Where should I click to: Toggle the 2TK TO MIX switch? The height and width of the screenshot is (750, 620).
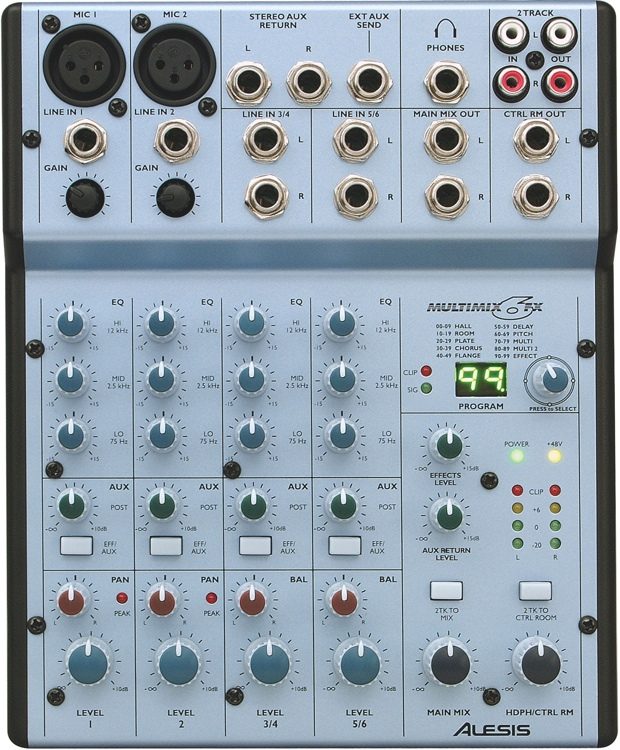[446, 591]
